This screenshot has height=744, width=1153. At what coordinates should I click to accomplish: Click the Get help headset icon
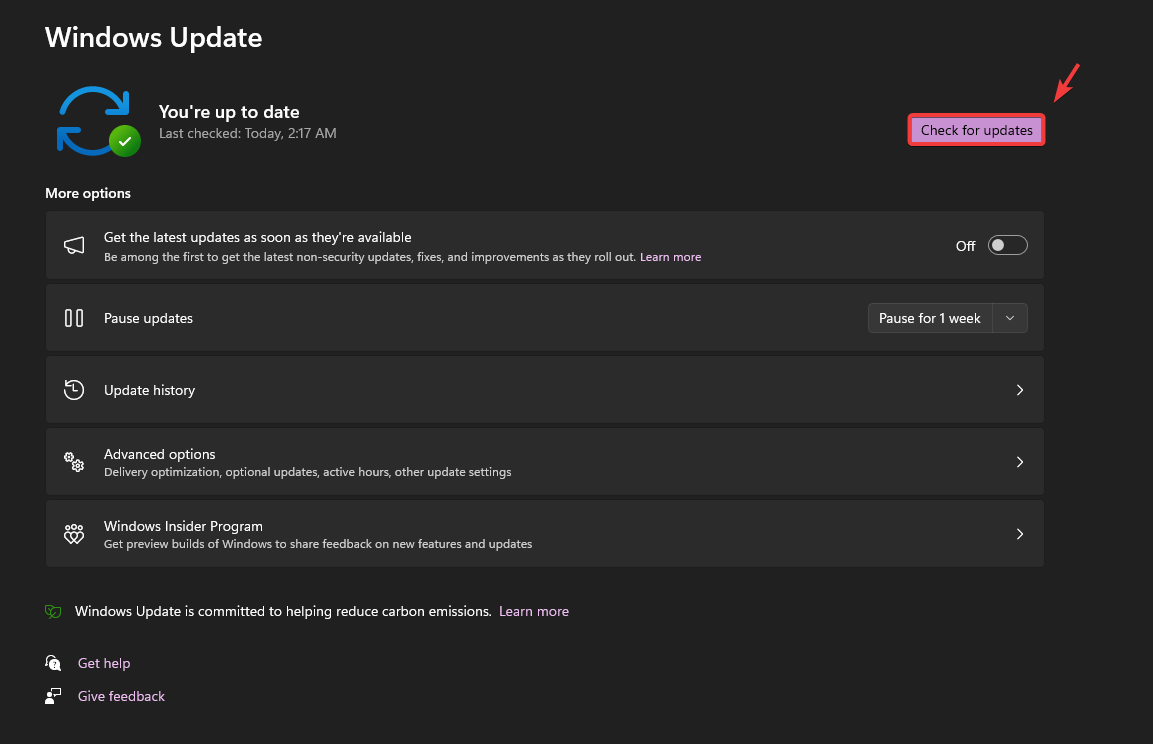(54, 663)
